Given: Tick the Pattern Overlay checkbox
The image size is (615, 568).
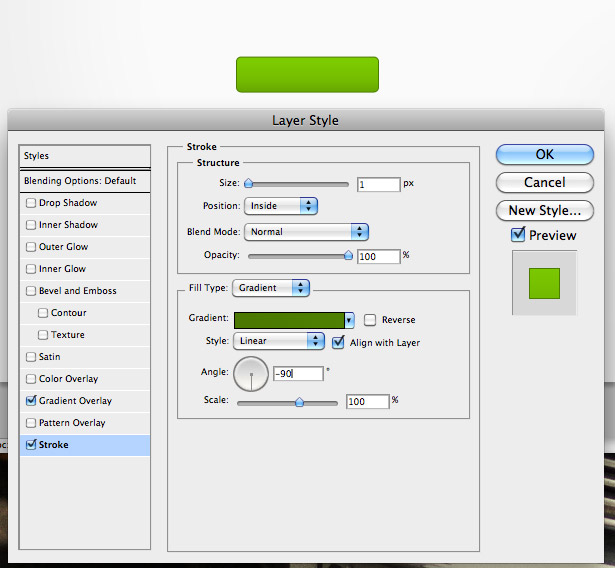Looking at the screenshot, I should click(31, 423).
